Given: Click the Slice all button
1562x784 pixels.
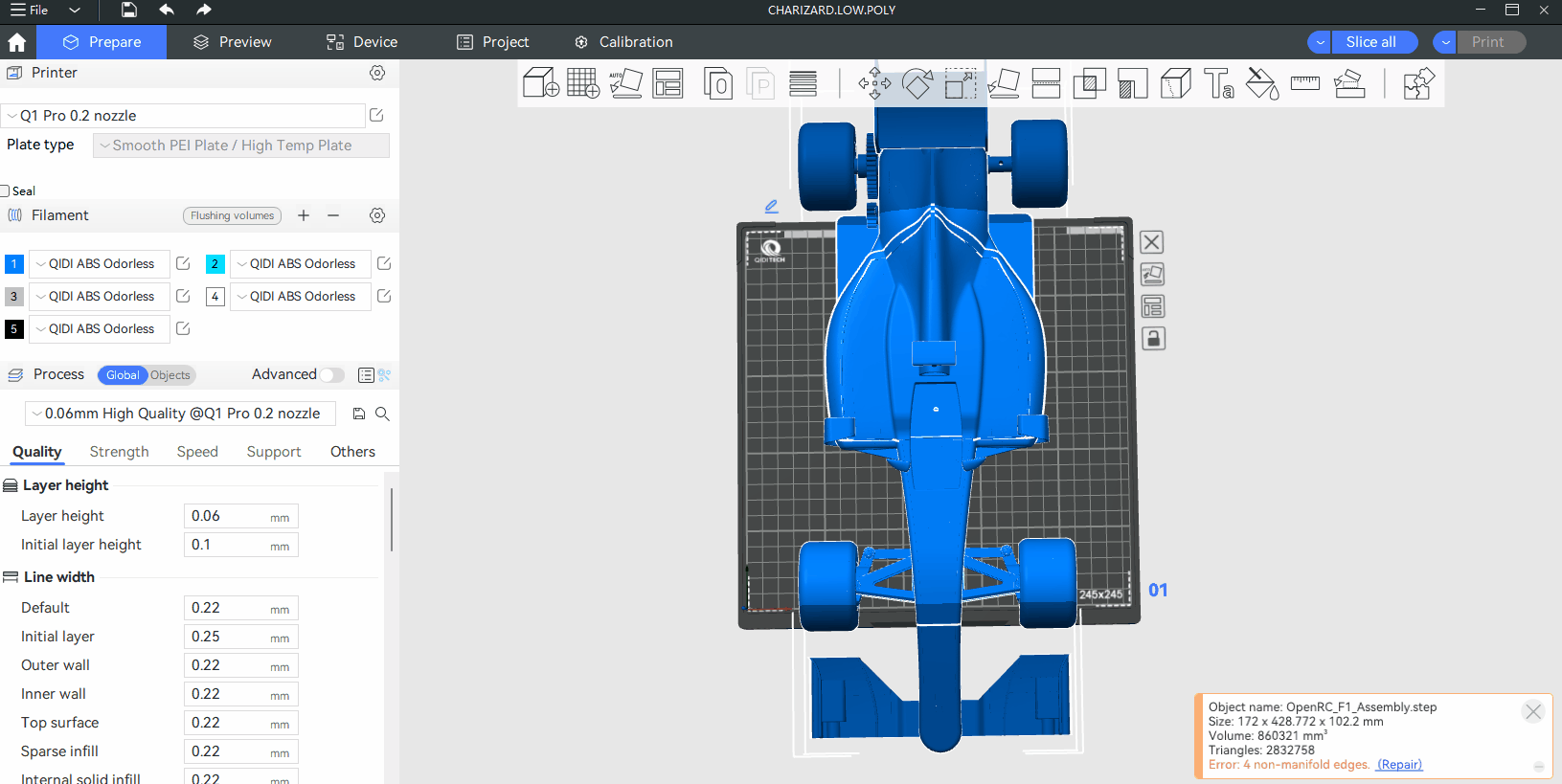Looking at the screenshot, I should 1370,42.
